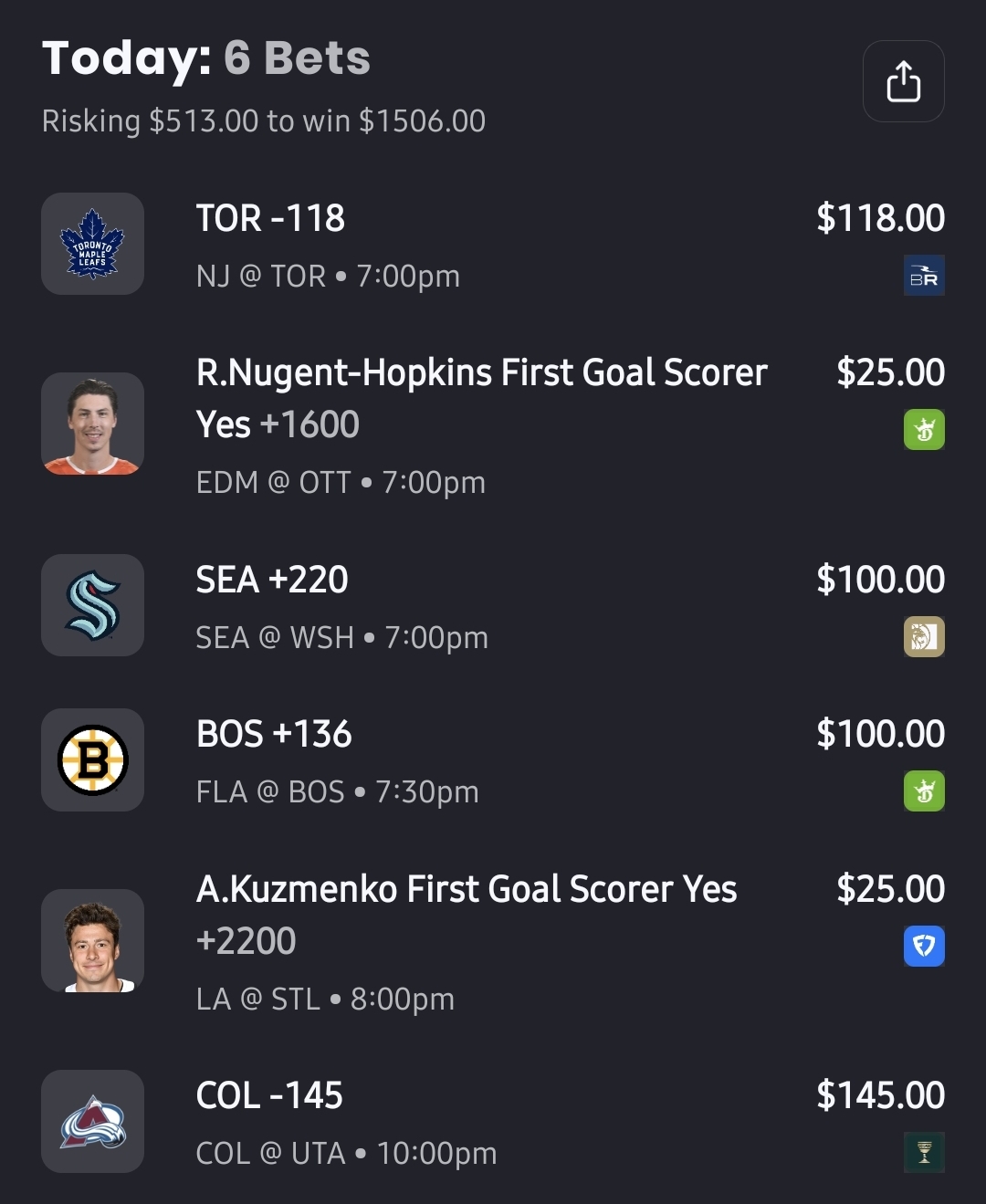The image size is (986, 1204).
Task: View the COL -145 bet
Action: (x=269, y=1095)
